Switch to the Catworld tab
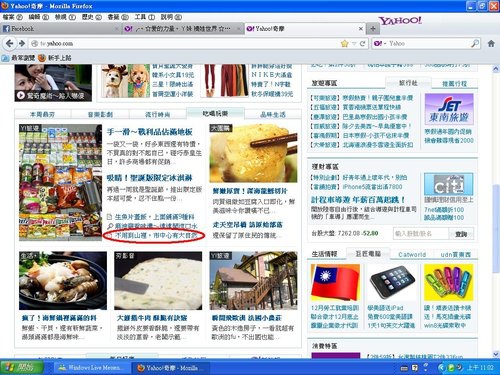Viewport: 500px width, 375px height. point(412,255)
